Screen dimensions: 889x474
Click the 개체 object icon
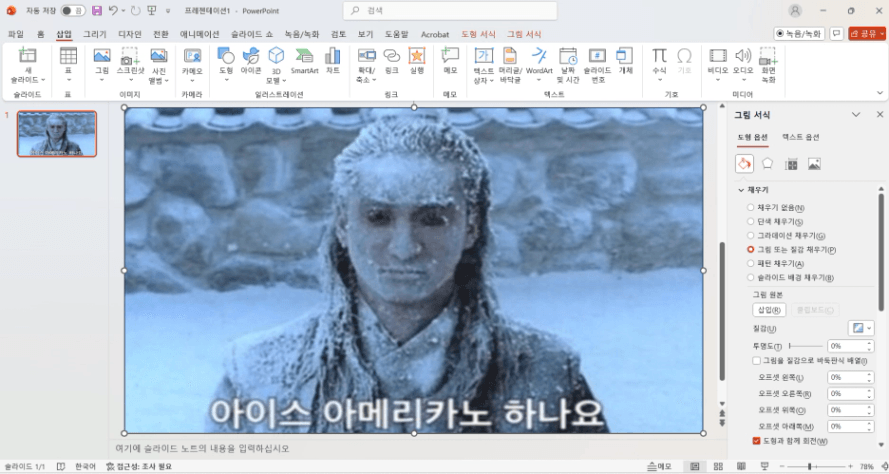[x=625, y=56]
